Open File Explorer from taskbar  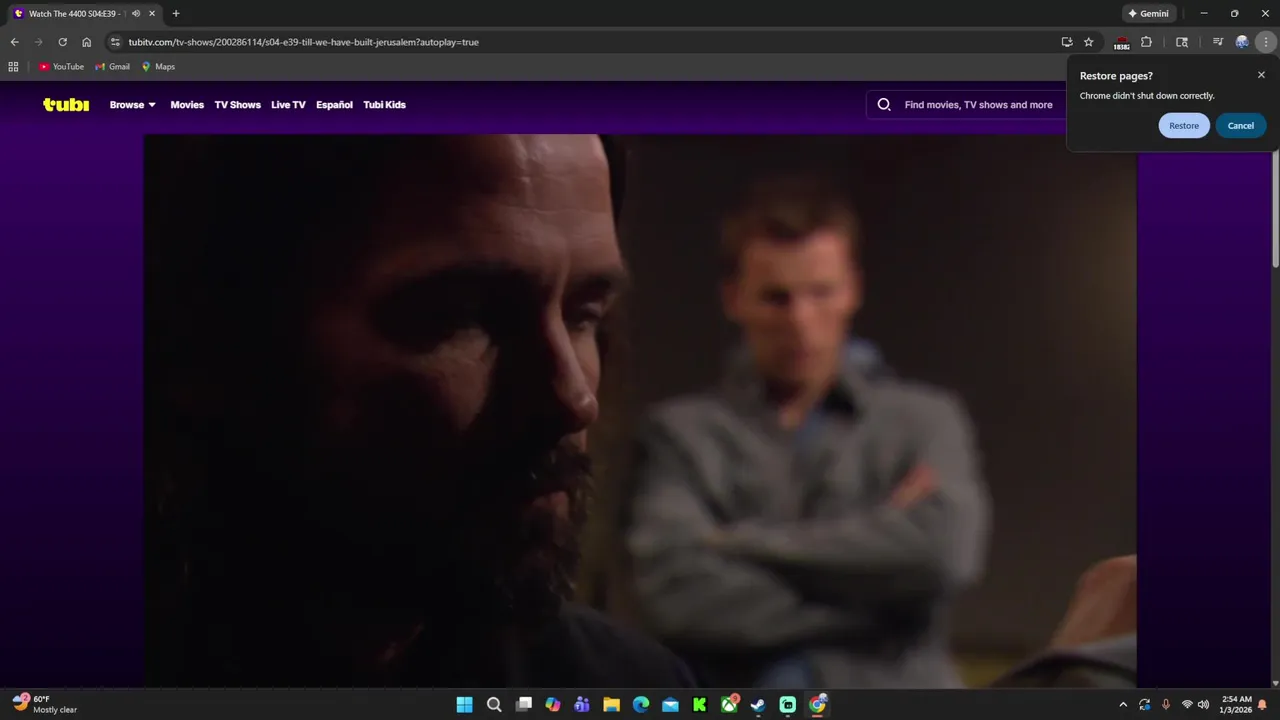coord(611,704)
